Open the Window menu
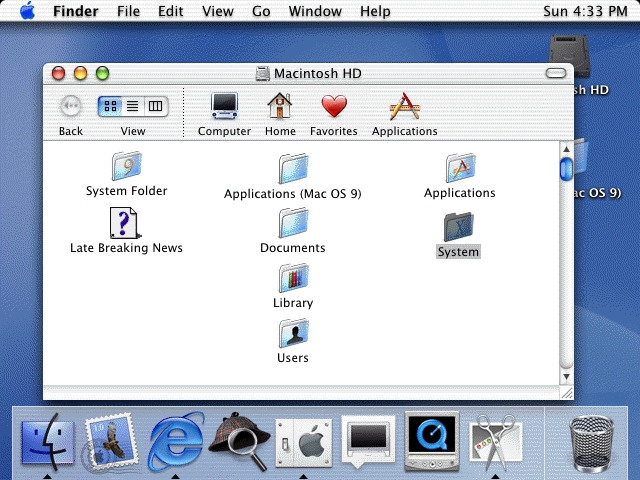 315,11
